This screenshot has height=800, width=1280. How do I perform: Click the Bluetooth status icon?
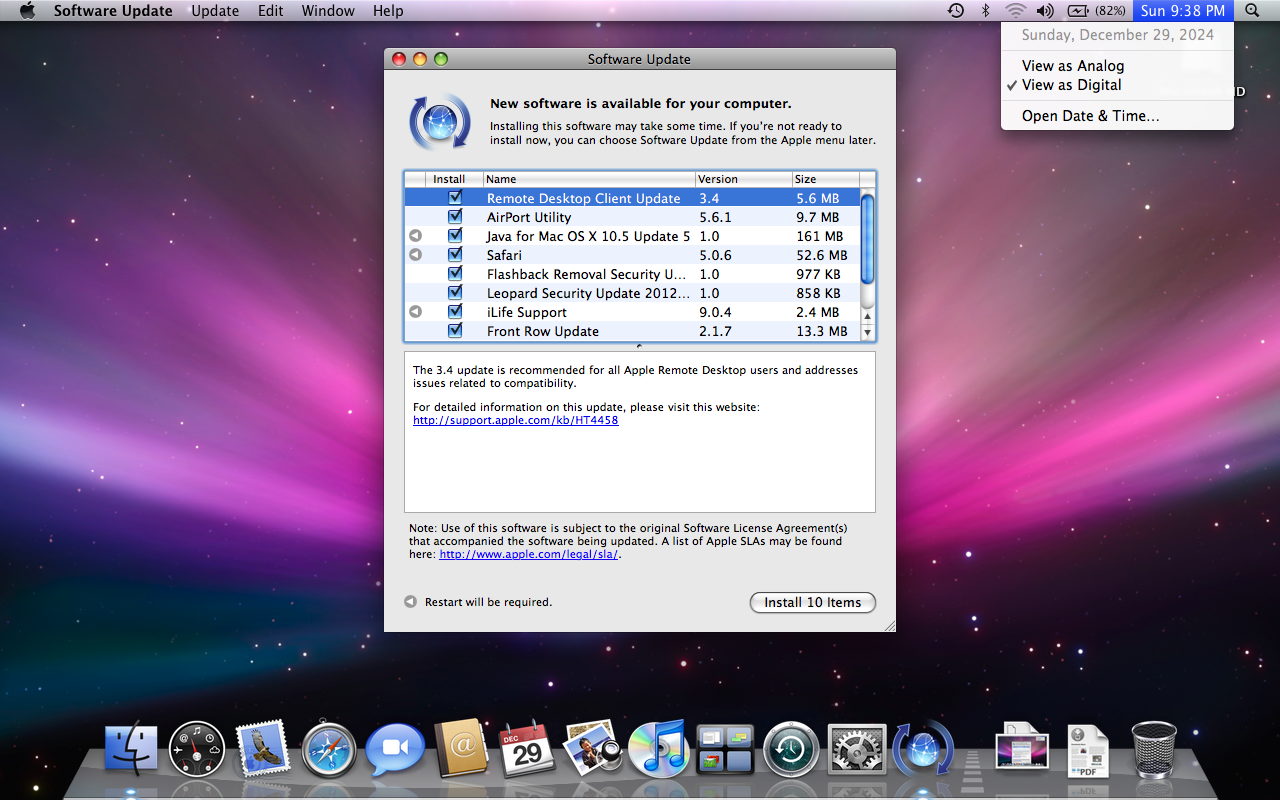pyautogui.click(x=985, y=11)
